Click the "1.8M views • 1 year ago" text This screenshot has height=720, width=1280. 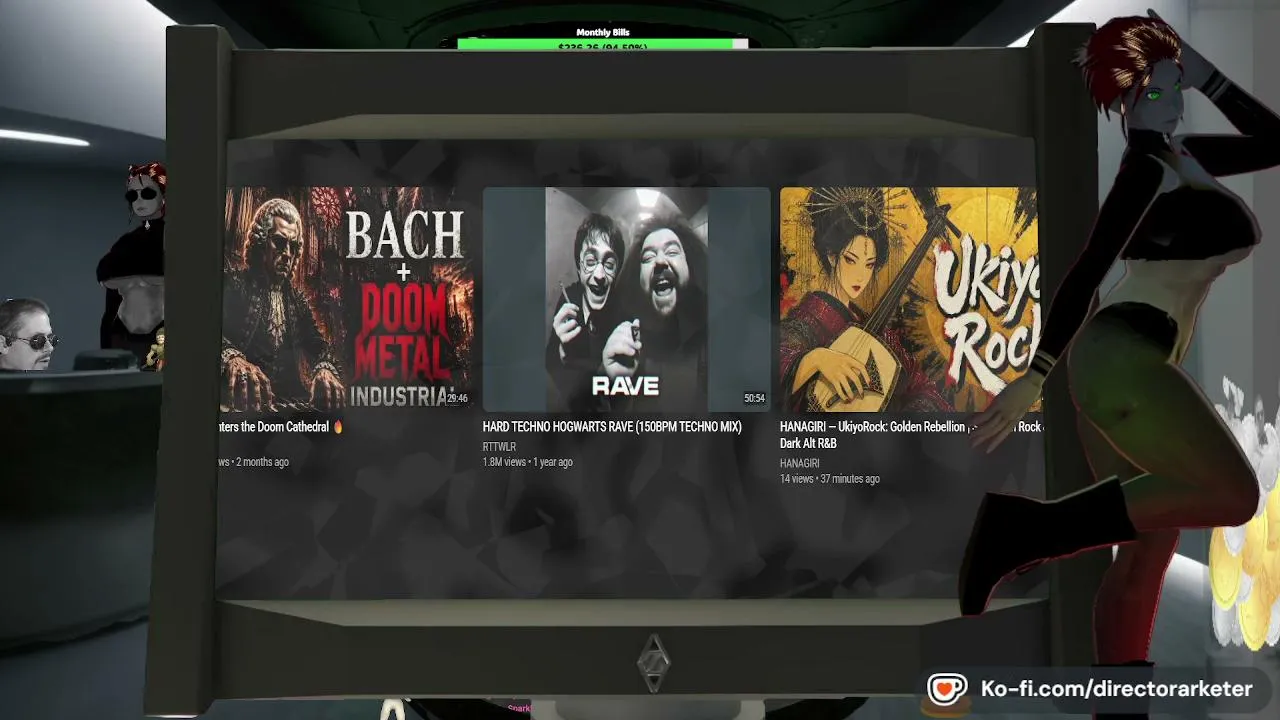528,462
